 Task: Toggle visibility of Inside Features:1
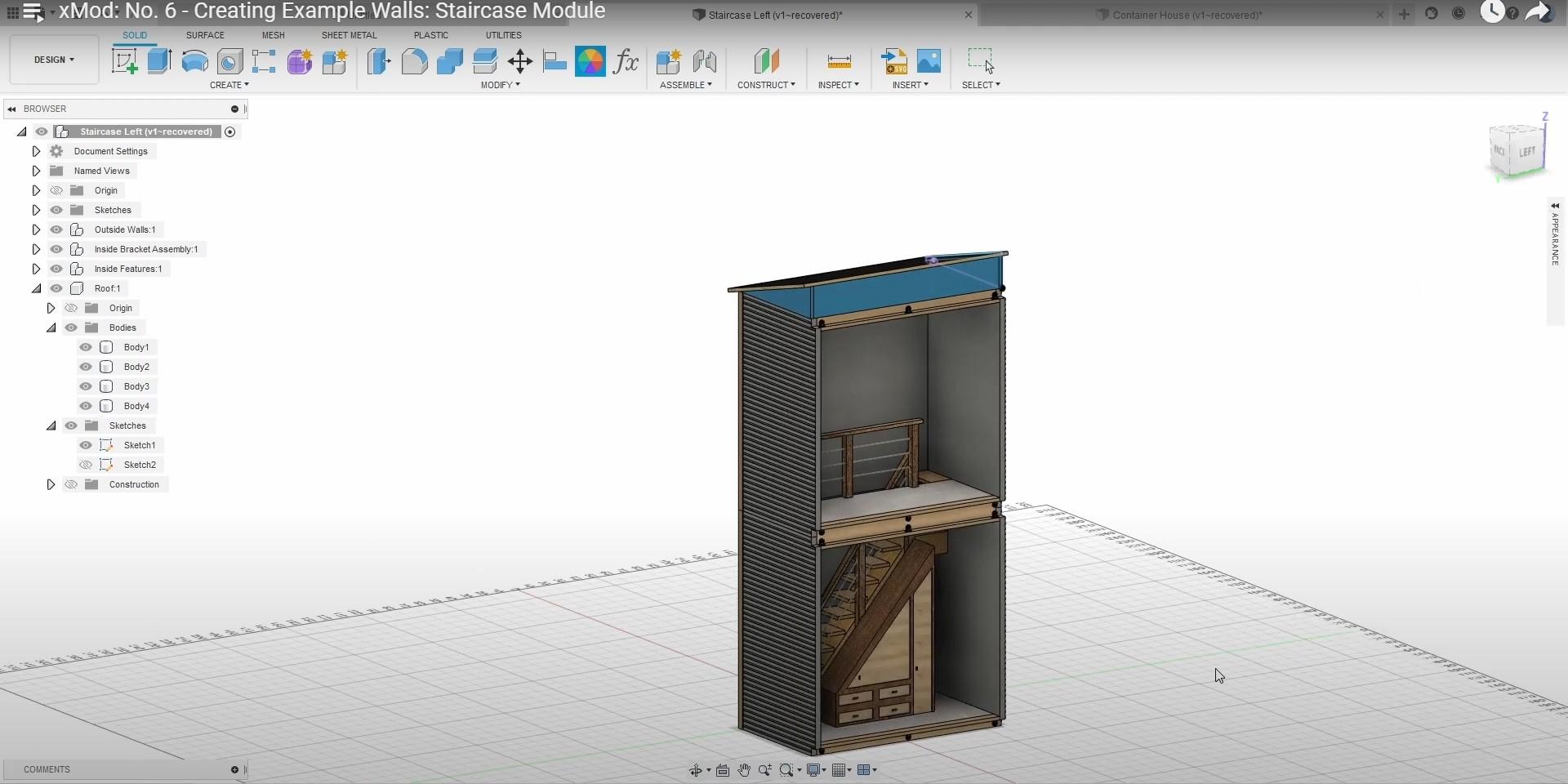(56, 269)
